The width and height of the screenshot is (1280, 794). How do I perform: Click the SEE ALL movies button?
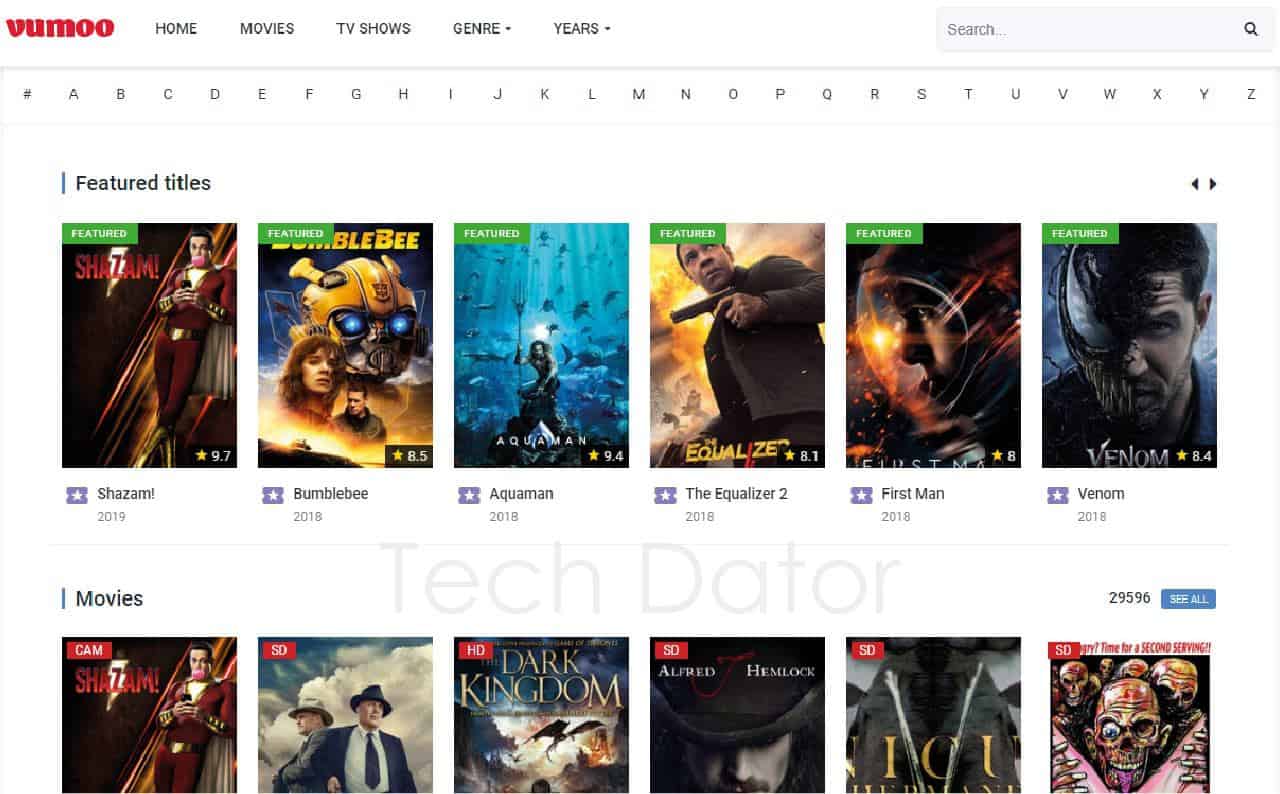coord(1189,599)
